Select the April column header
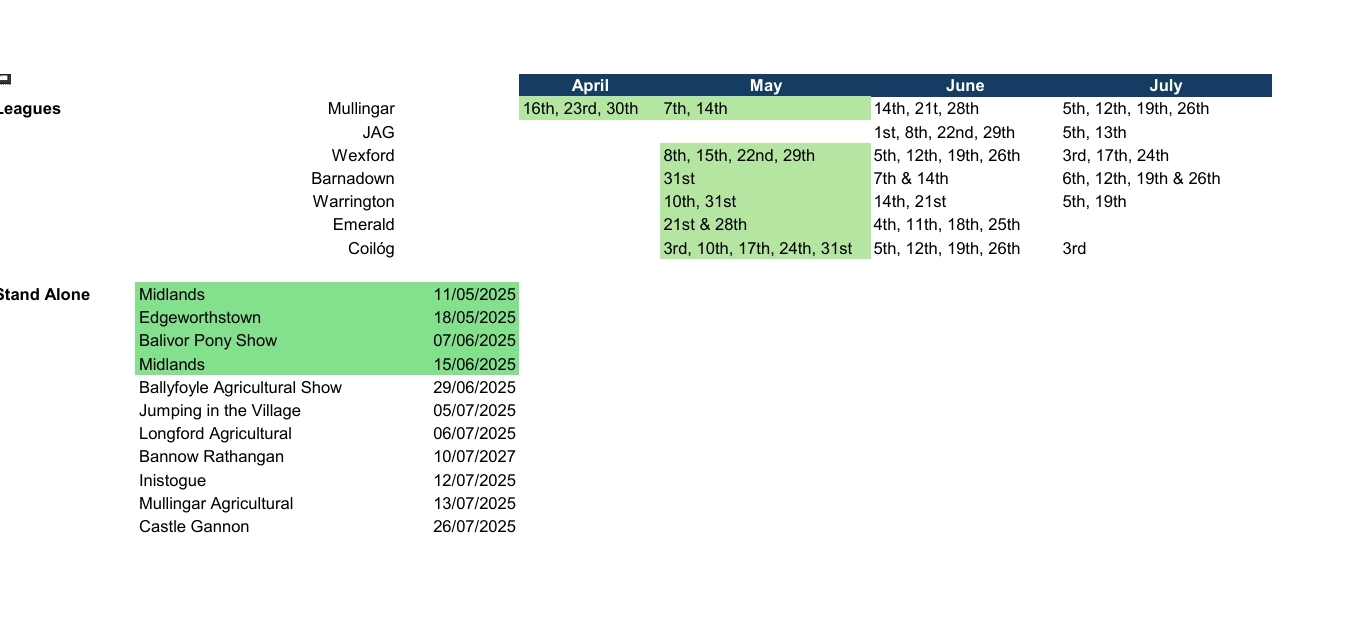The width and height of the screenshot is (1353, 618). [x=590, y=86]
